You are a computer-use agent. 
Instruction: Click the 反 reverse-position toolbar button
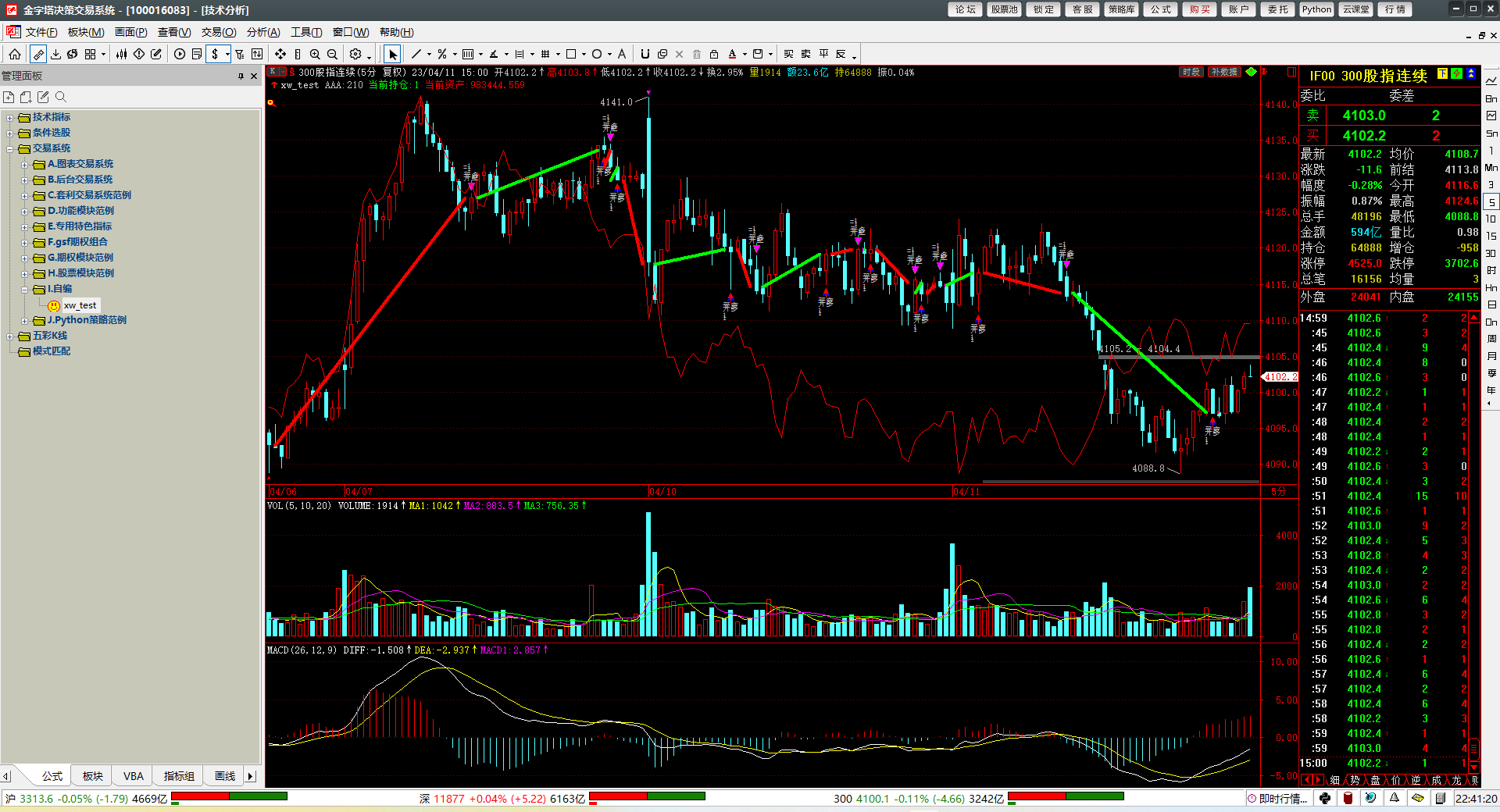pos(841,54)
